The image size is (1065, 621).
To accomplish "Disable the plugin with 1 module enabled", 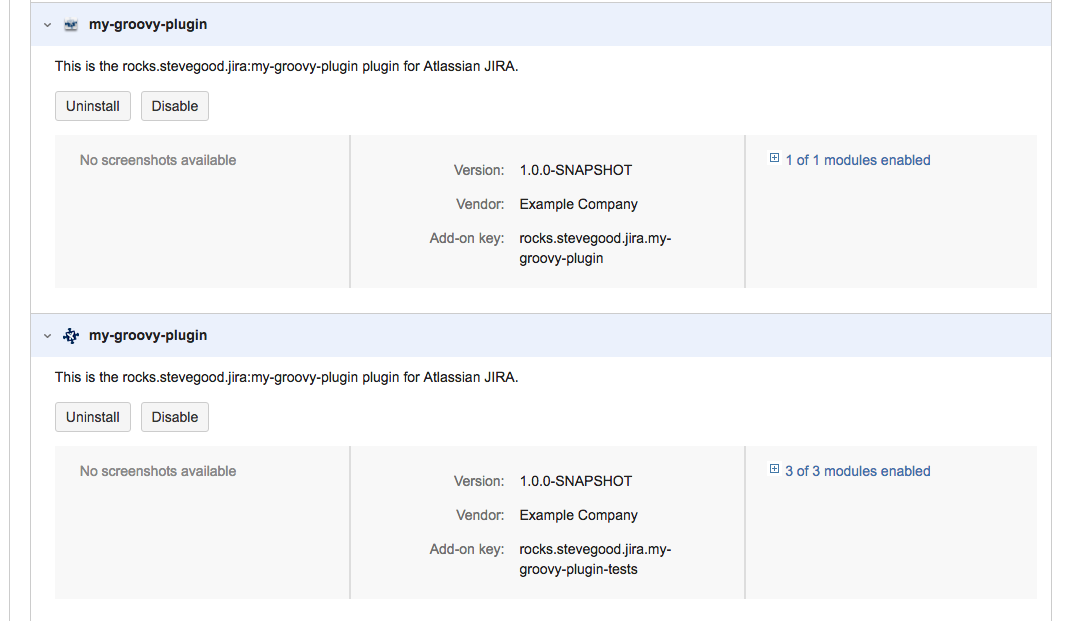I will [175, 106].
